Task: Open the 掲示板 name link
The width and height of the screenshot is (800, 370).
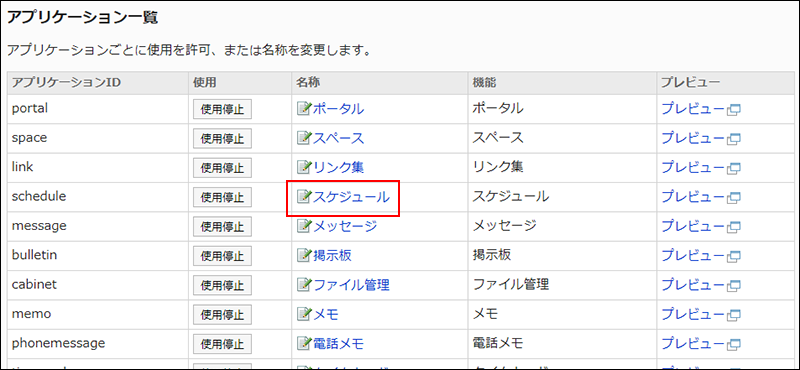Action: pyautogui.click(x=332, y=255)
